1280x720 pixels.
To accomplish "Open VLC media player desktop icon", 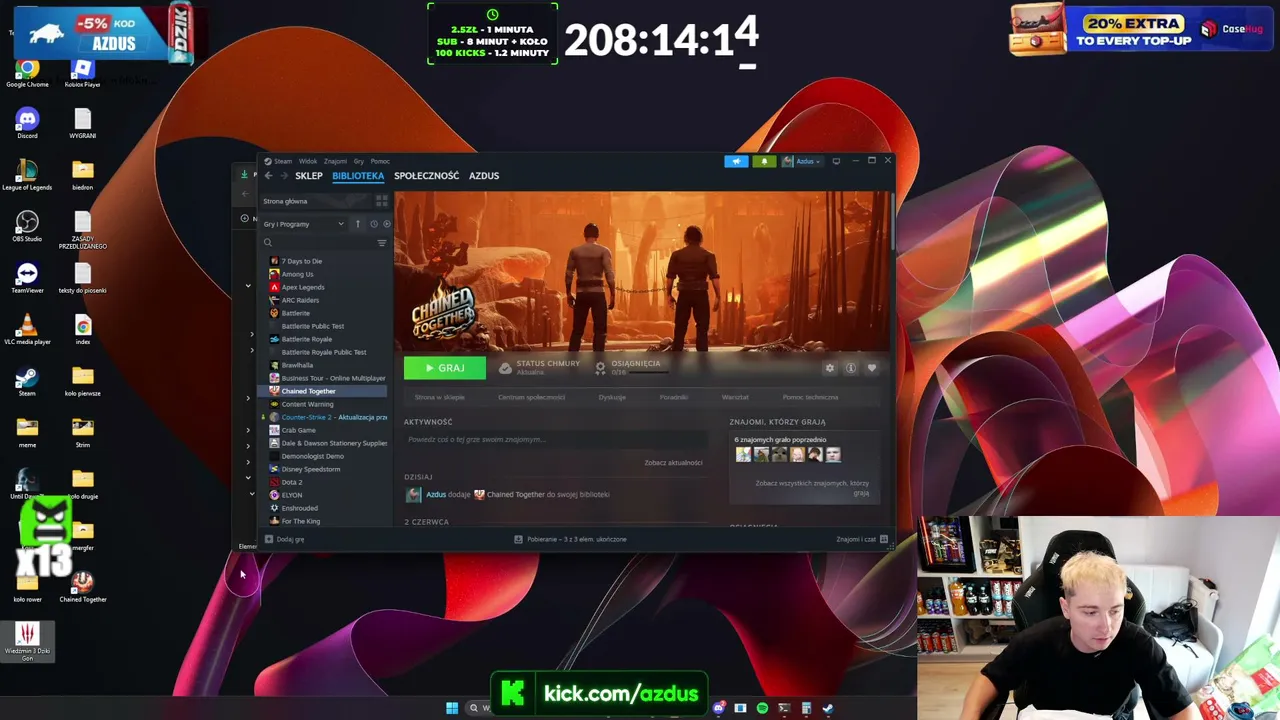I will (x=27, y=329).
